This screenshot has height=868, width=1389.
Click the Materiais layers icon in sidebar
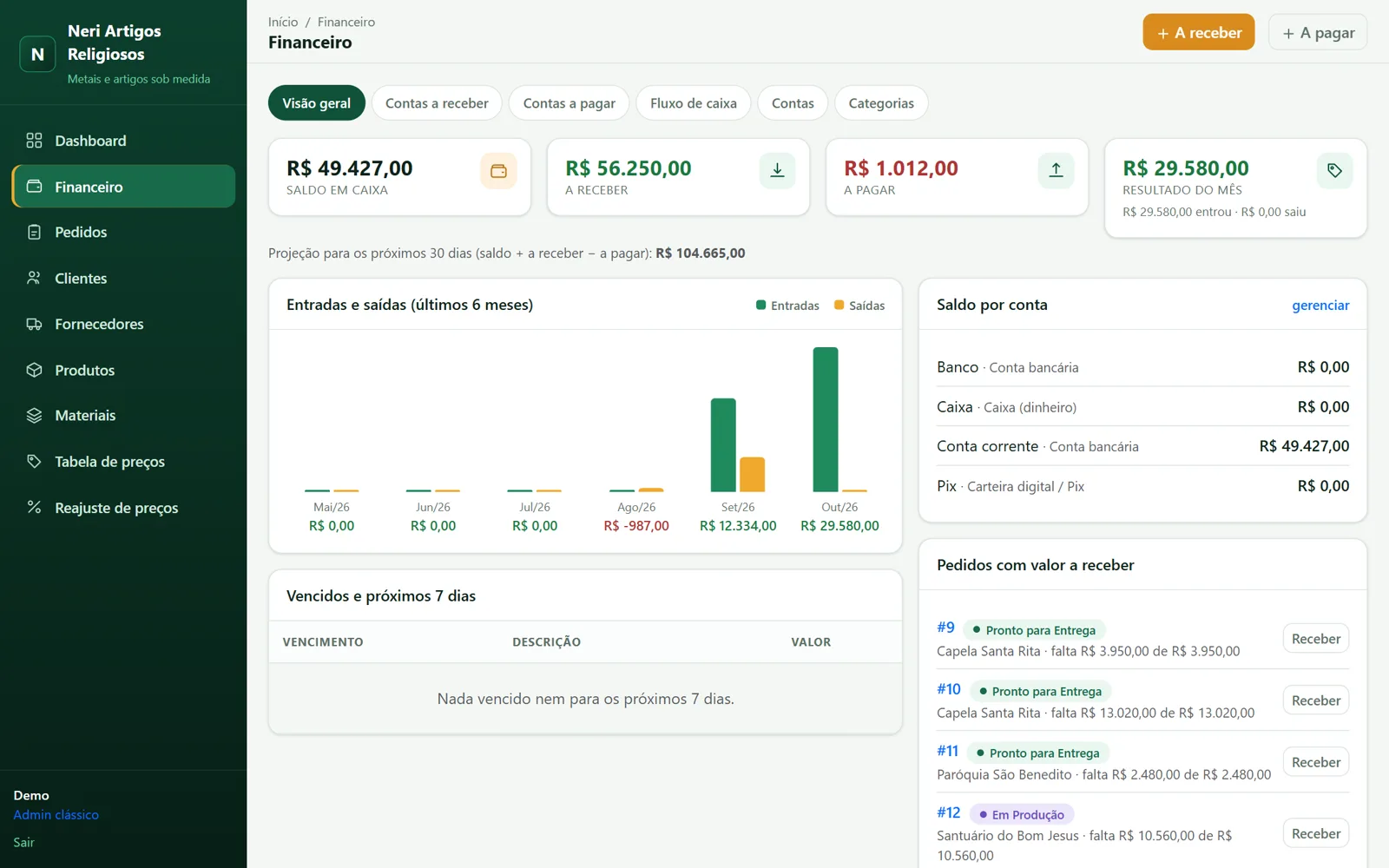click(x=34, y=416)
